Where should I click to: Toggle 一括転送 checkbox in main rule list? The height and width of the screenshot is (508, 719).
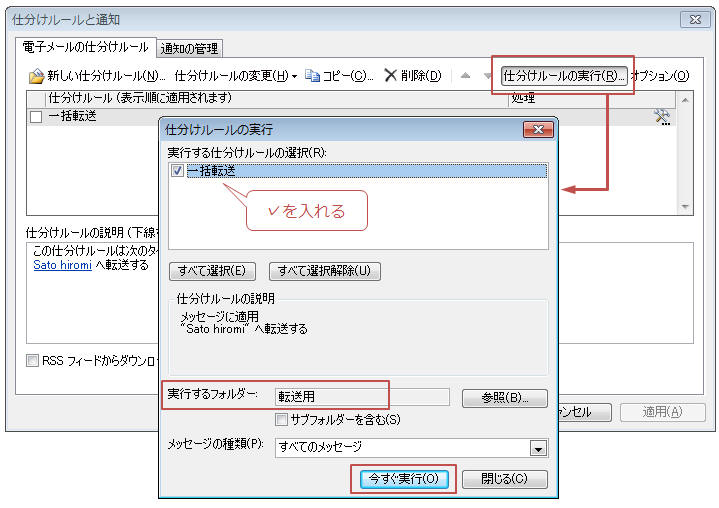(36, 117)
